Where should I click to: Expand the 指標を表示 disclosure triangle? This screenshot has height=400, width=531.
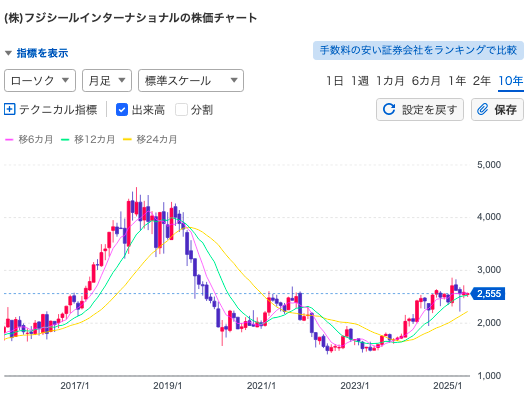8,53
